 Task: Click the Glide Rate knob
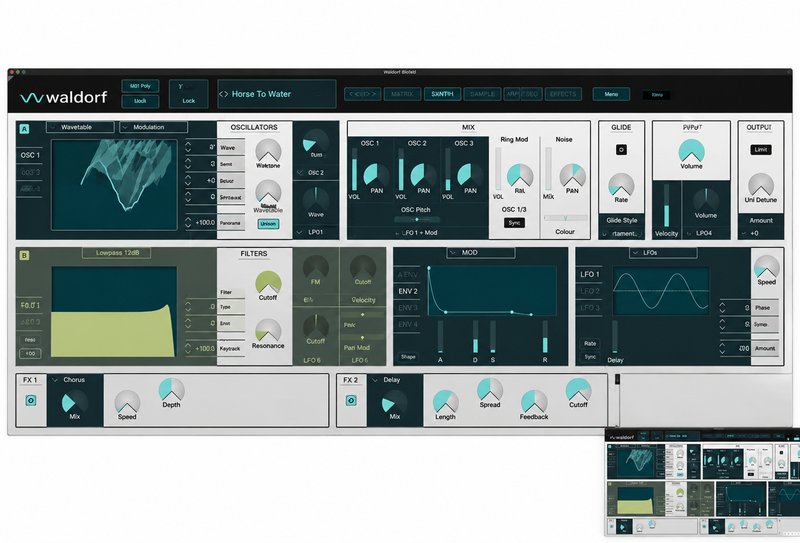click(x=621, y=185)
